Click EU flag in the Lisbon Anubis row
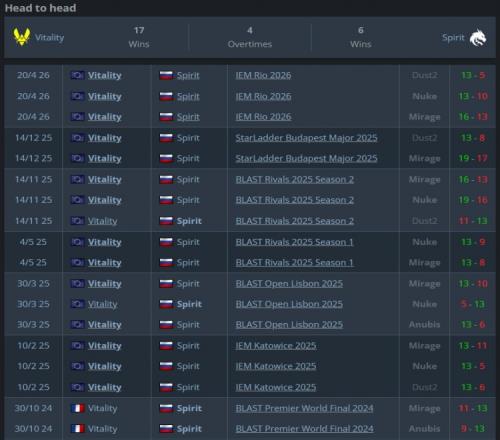The image size is (500, 440). pyautogui.click(x=78, y=325)
